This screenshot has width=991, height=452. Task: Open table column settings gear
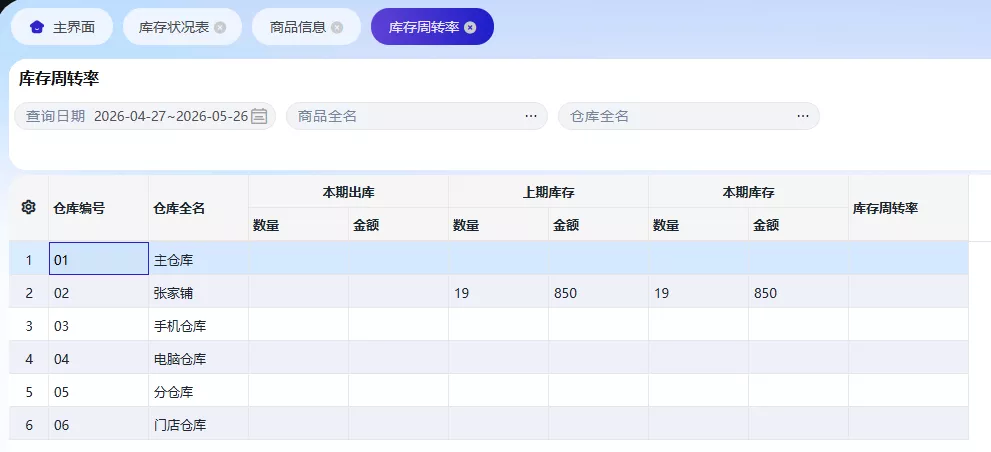[28, 207]
